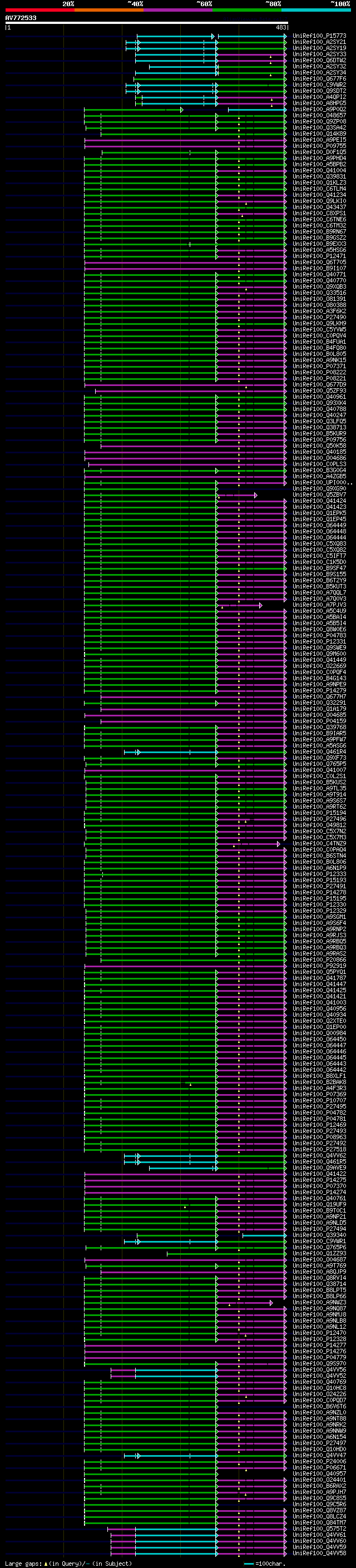Select label UniRef100_Q41007
This screenshot has height=1568, width=356.
319,770
